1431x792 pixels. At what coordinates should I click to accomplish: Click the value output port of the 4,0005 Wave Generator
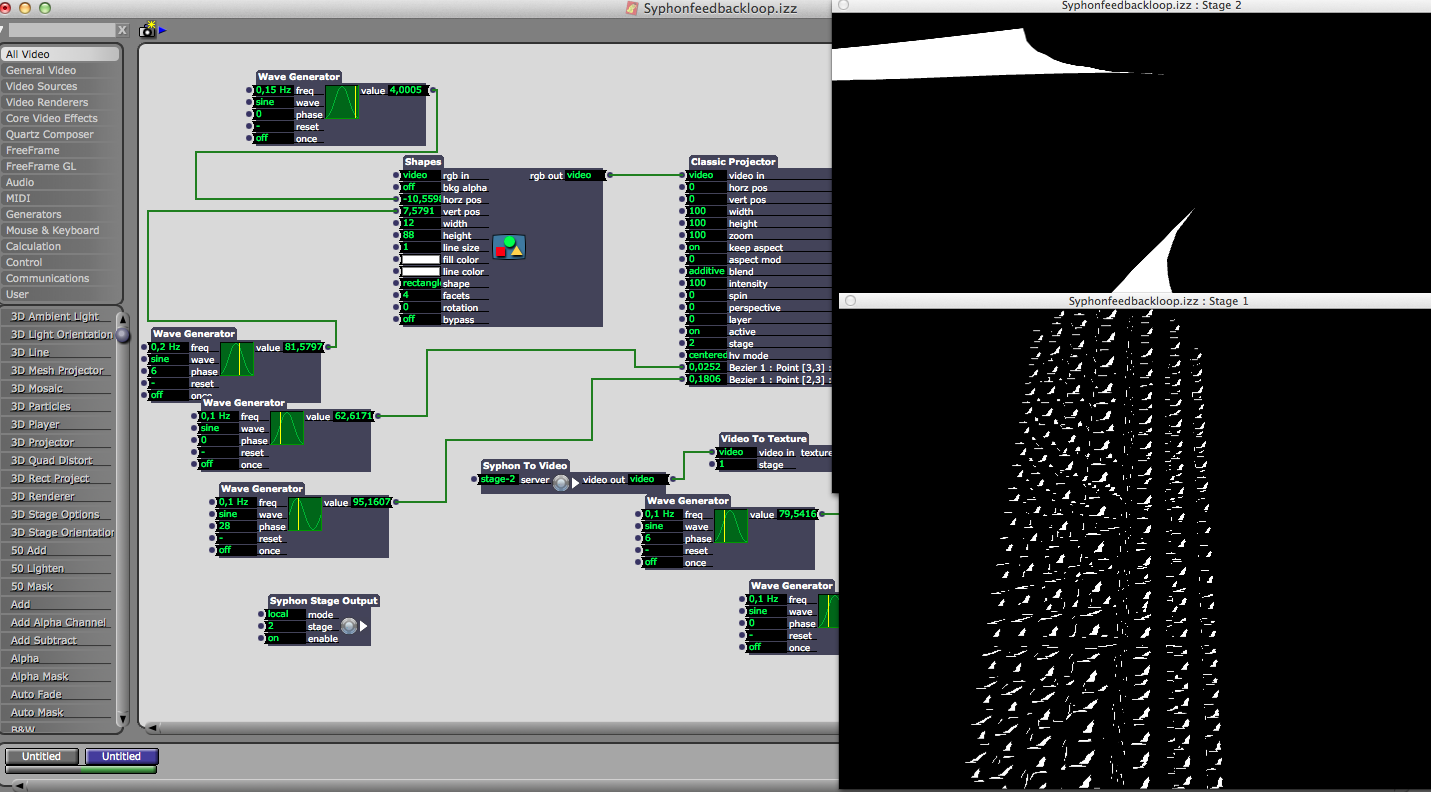tap(432, 90)
